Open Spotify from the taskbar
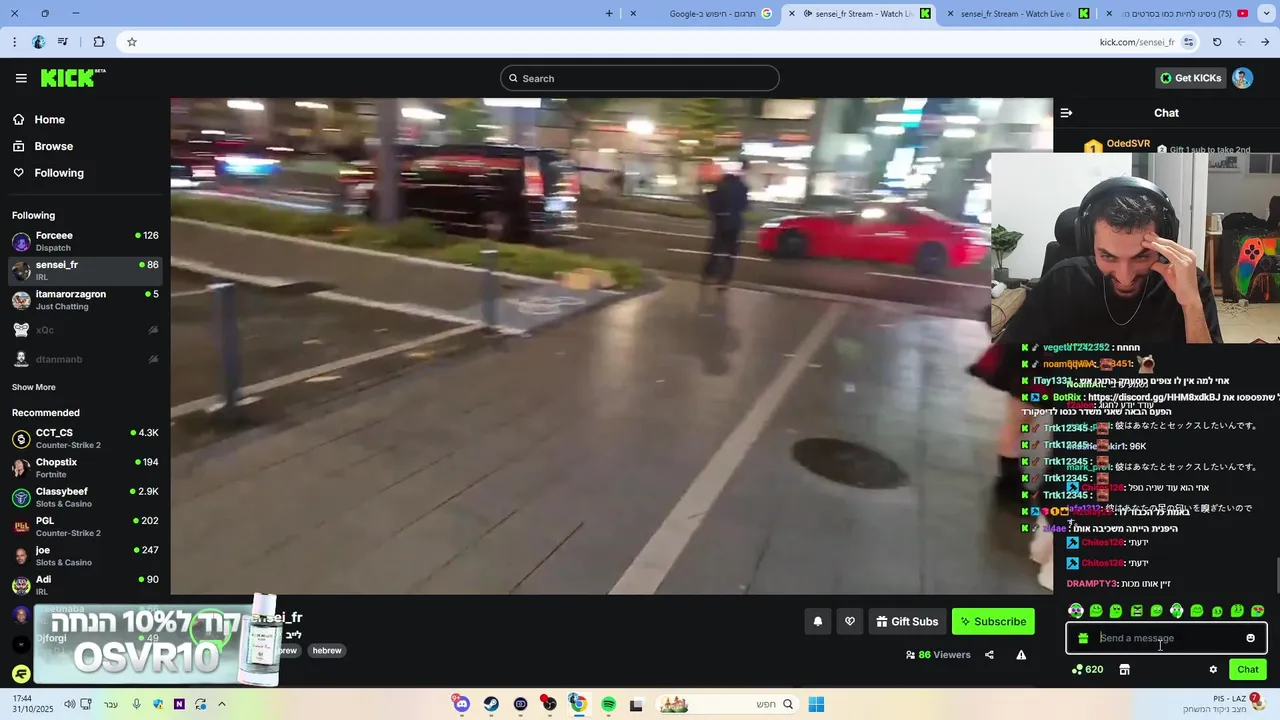Viewport: 1280px width, 720px height. (608, 704)
